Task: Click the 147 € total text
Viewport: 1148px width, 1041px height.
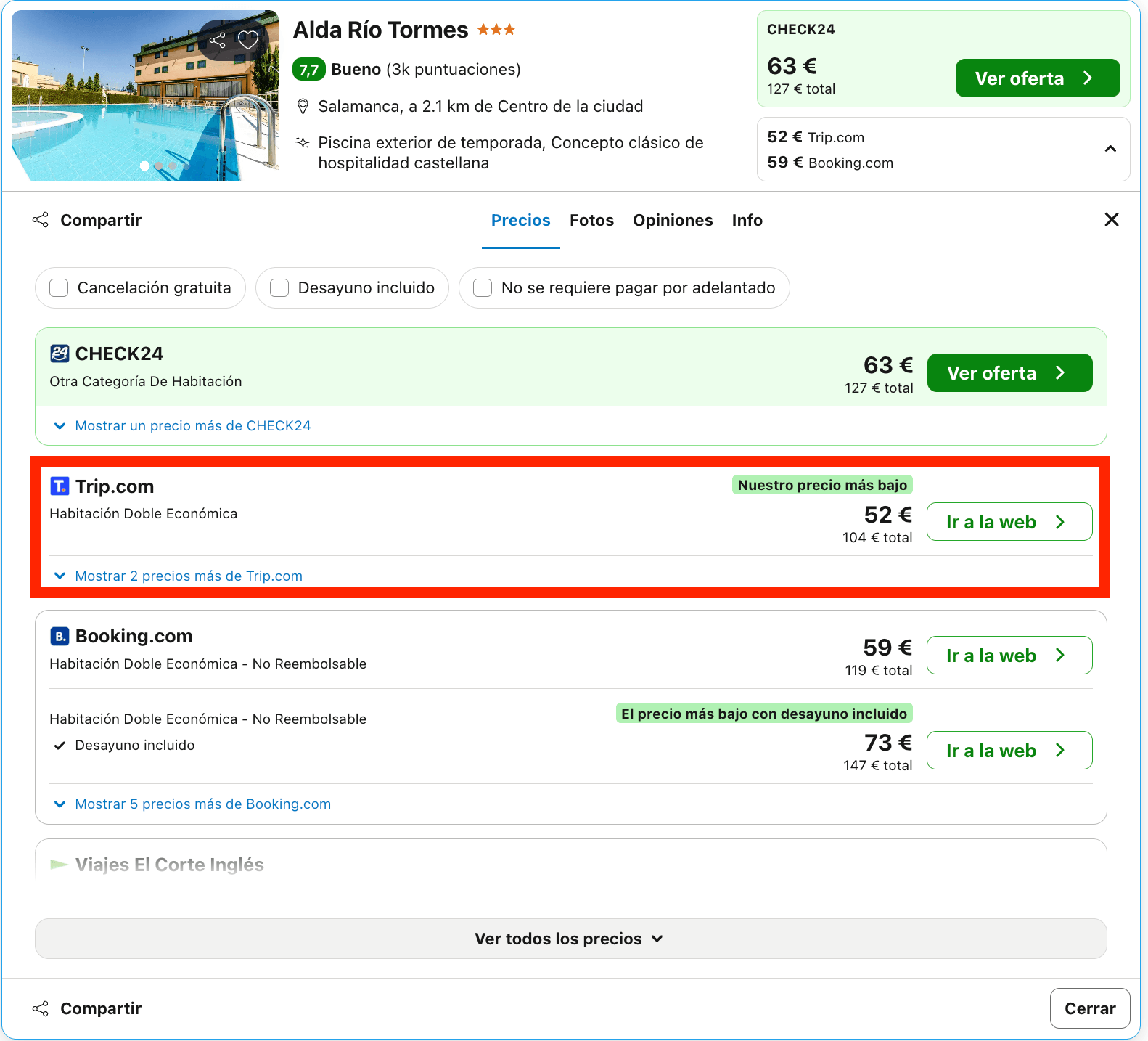Action: point(878,766)
